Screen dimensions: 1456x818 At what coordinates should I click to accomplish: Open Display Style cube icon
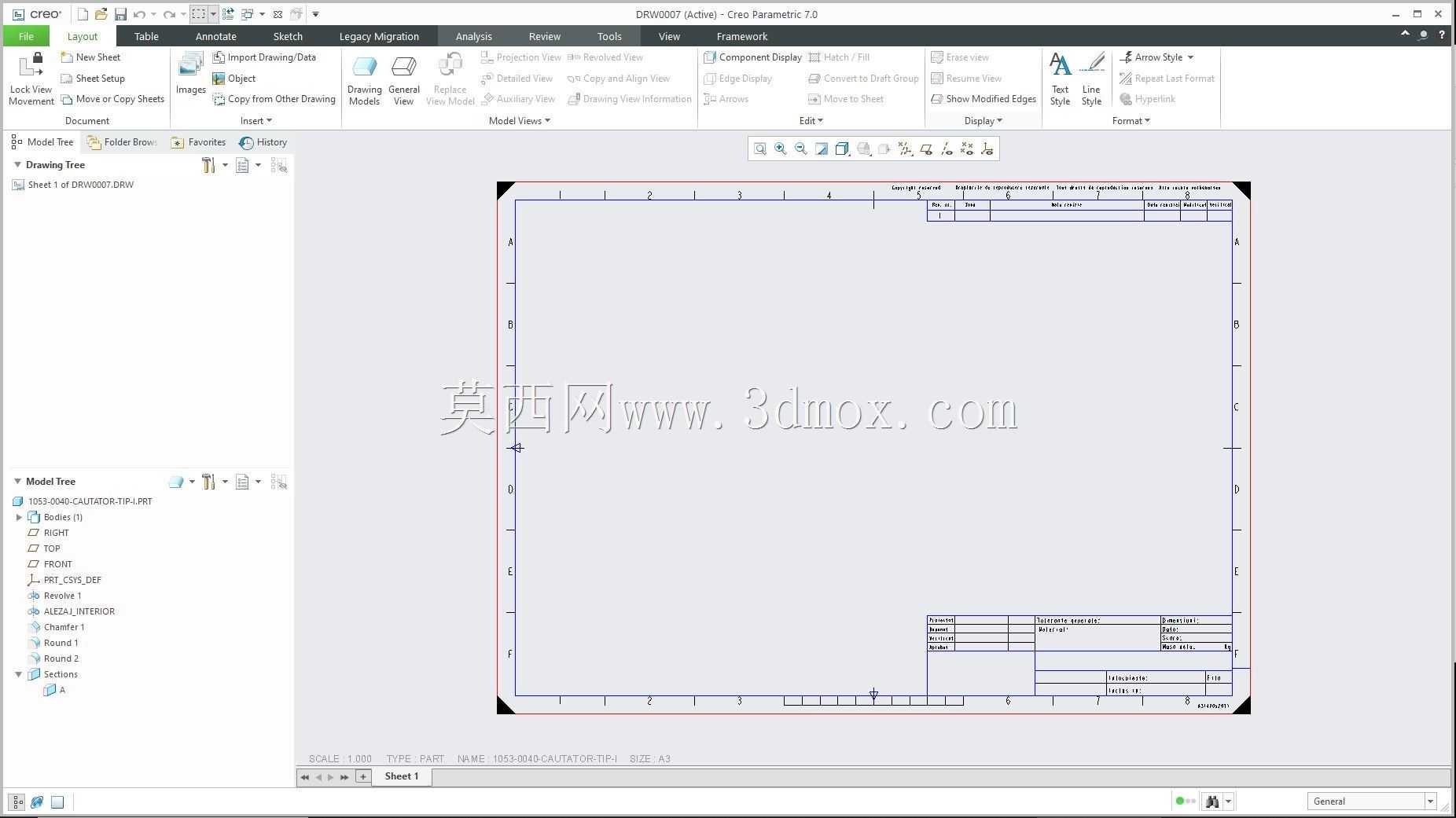[x=842, y=149]
